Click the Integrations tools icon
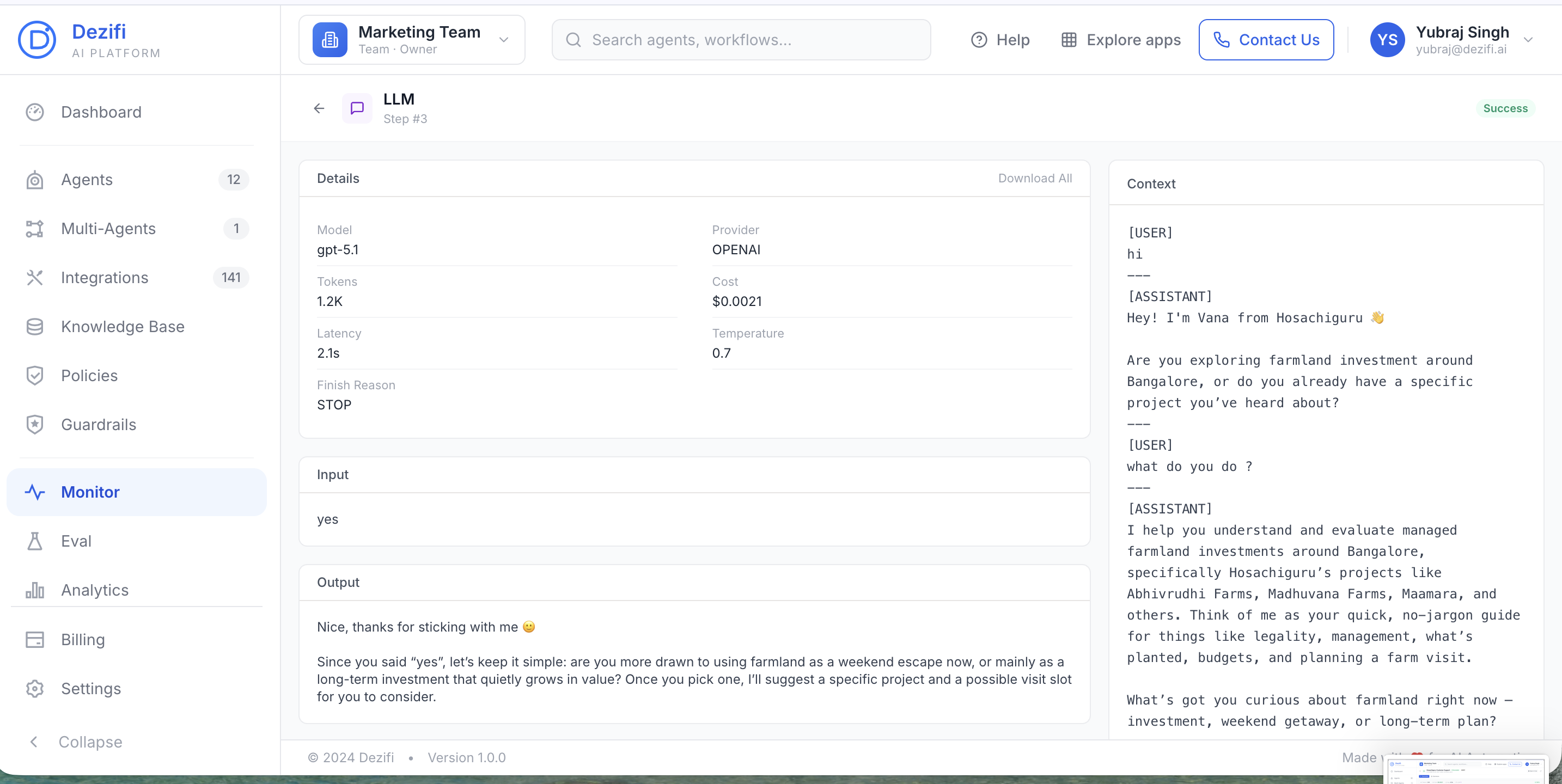The height and width of the screenshot is (784, 1562). (x=34, y=278)
